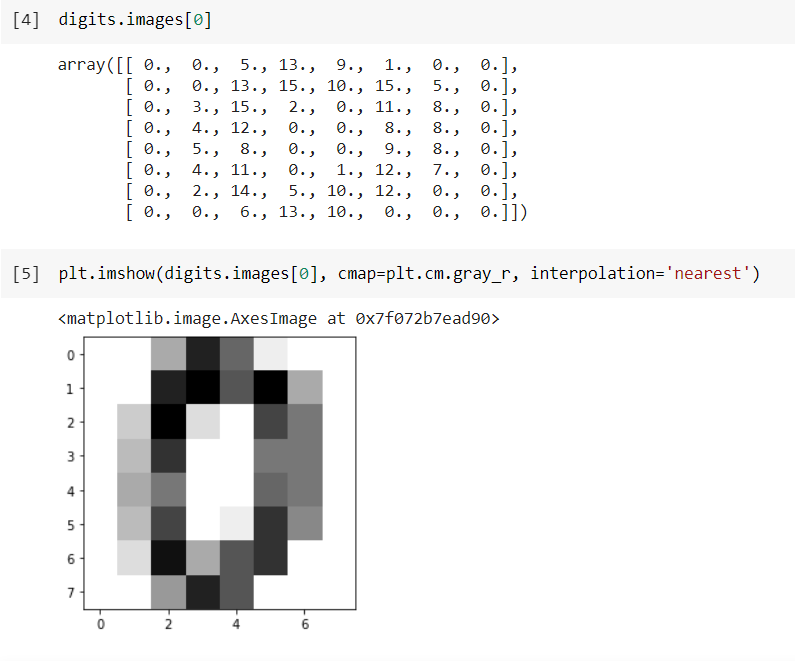Click array row '0., 4., 12., 0., 0., 8., 8., 0.'
Viewport: 795px width, 661px height.
coord(321,128)
